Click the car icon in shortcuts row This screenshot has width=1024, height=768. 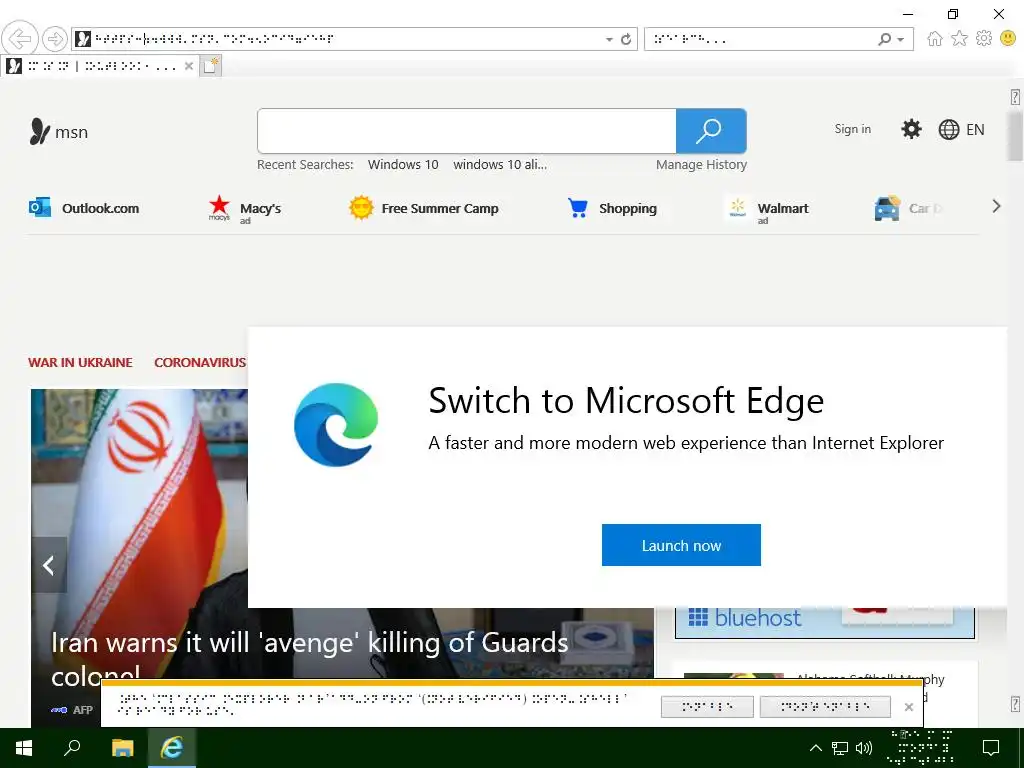pos(887,208)
